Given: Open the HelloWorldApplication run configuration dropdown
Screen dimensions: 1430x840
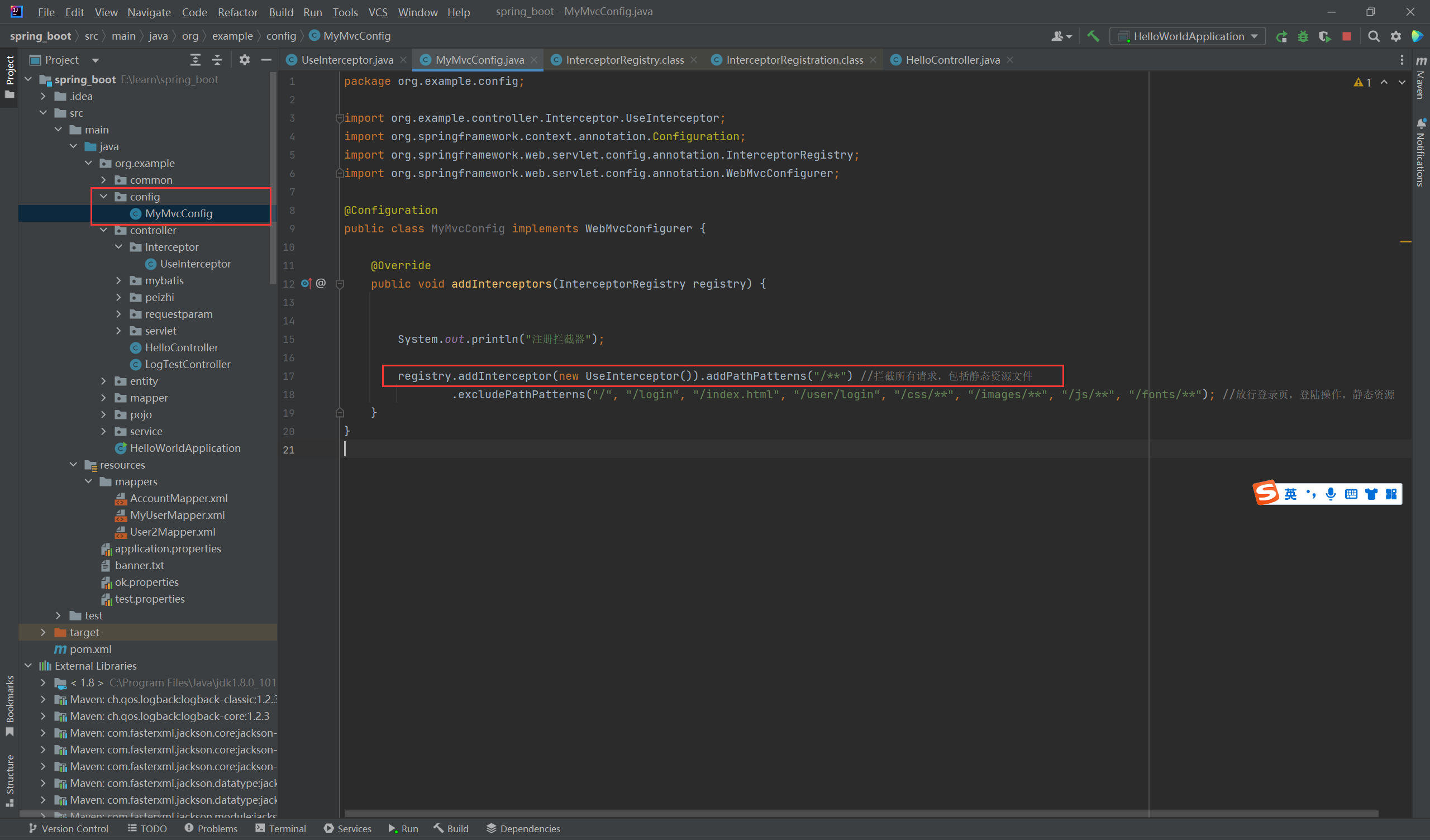Looking at the screenshot, I should [1188, 36].
